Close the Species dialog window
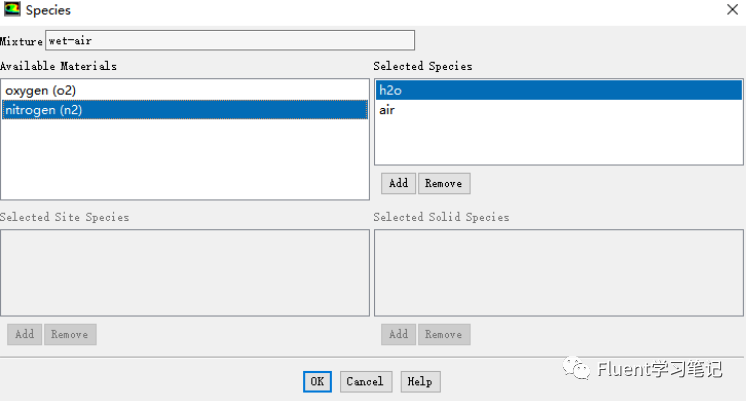 pyautogui.click(x=732, y=10)
